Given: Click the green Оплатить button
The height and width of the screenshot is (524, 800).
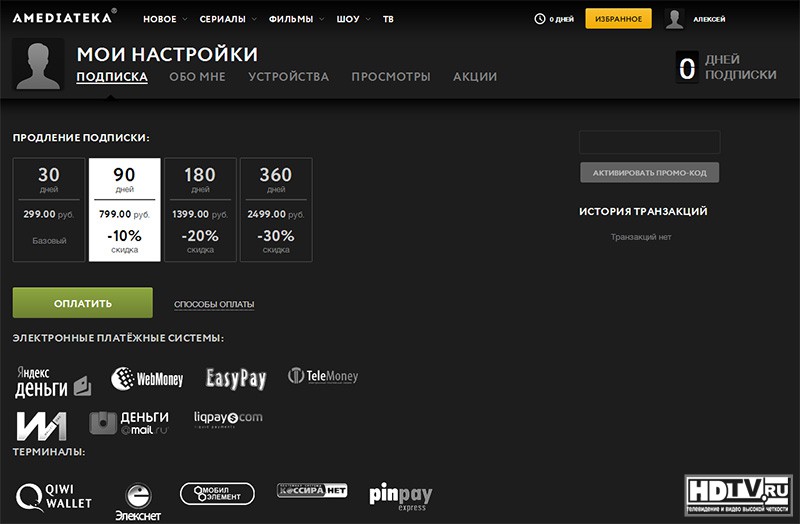Looking at the screenshot, I should tap(83, 303).
